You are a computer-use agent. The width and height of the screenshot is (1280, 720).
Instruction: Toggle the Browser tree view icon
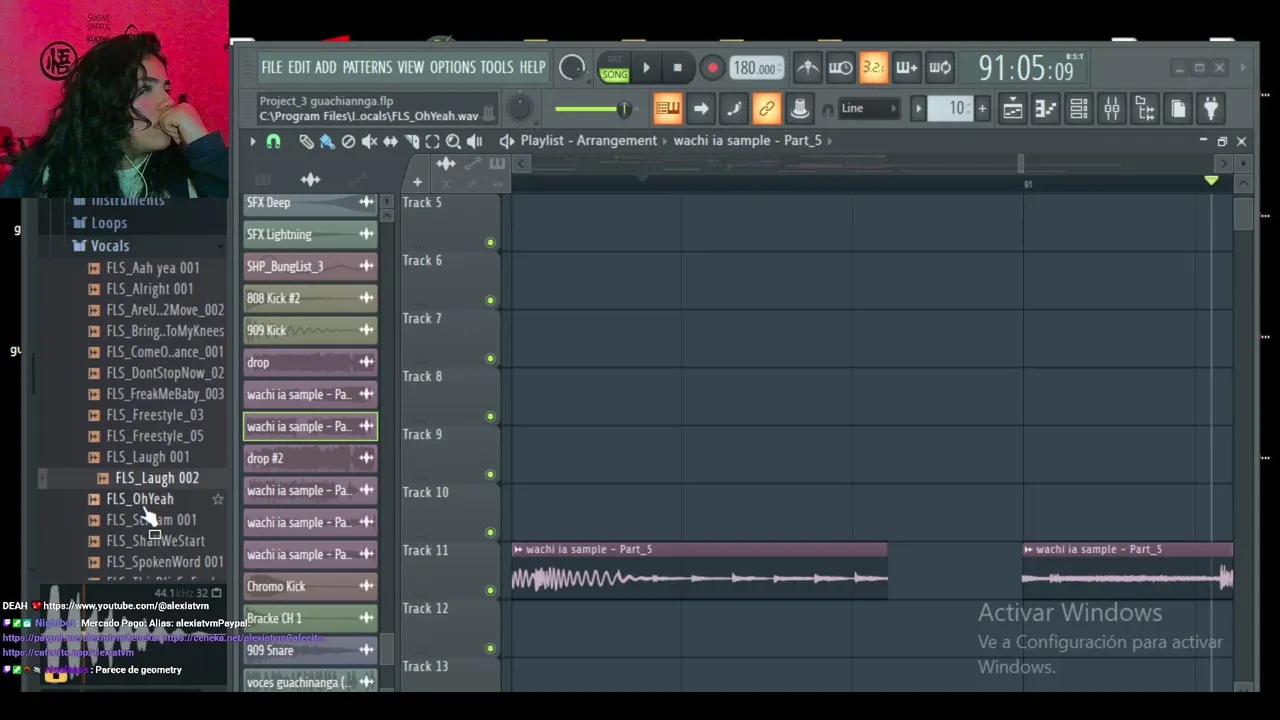tap(1145, 108)
